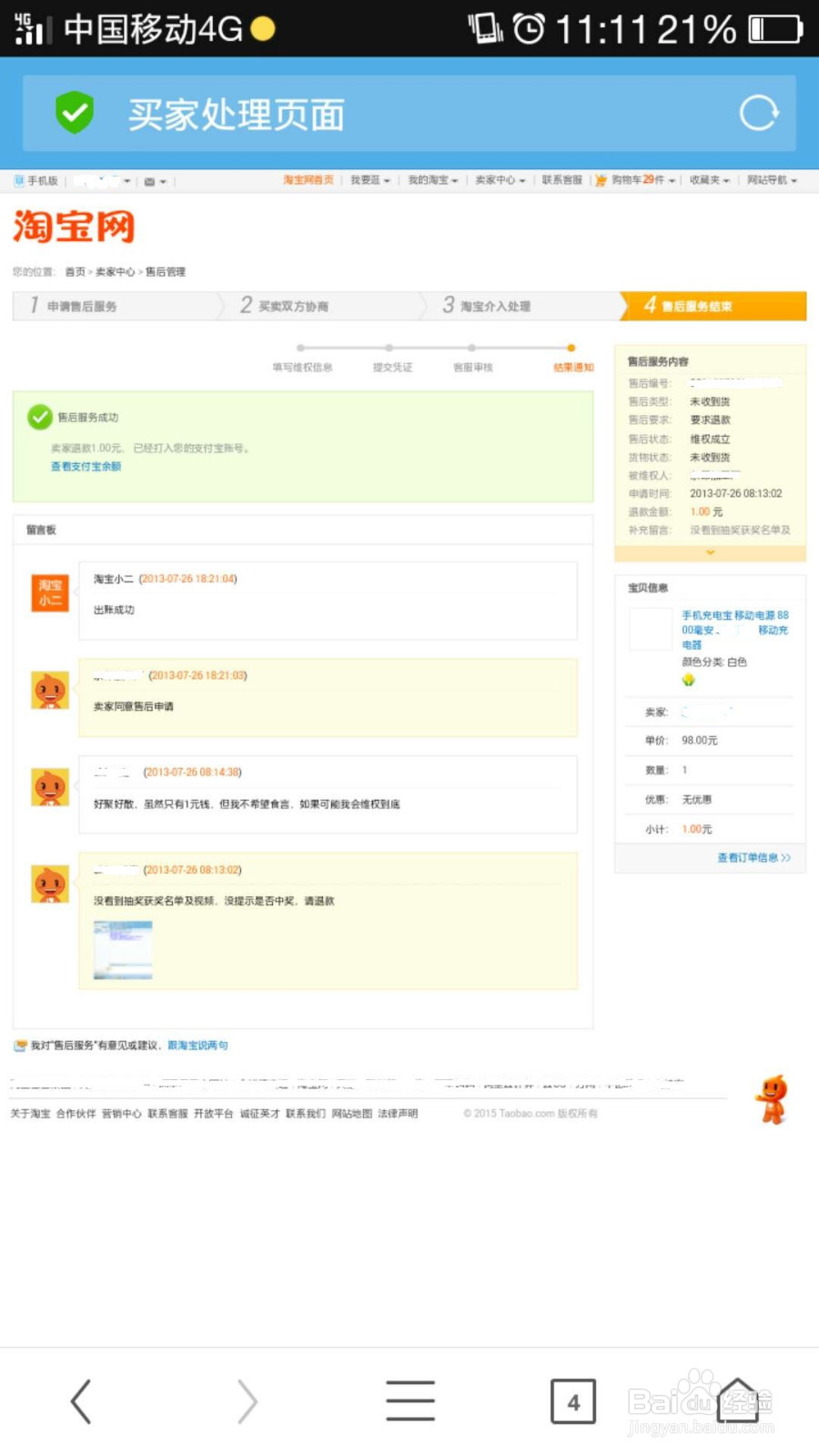The width and height of the screenshot is (819, 1456).
Task: Click the 提交凭证 progress step
Action: click(x=392, y=368)
